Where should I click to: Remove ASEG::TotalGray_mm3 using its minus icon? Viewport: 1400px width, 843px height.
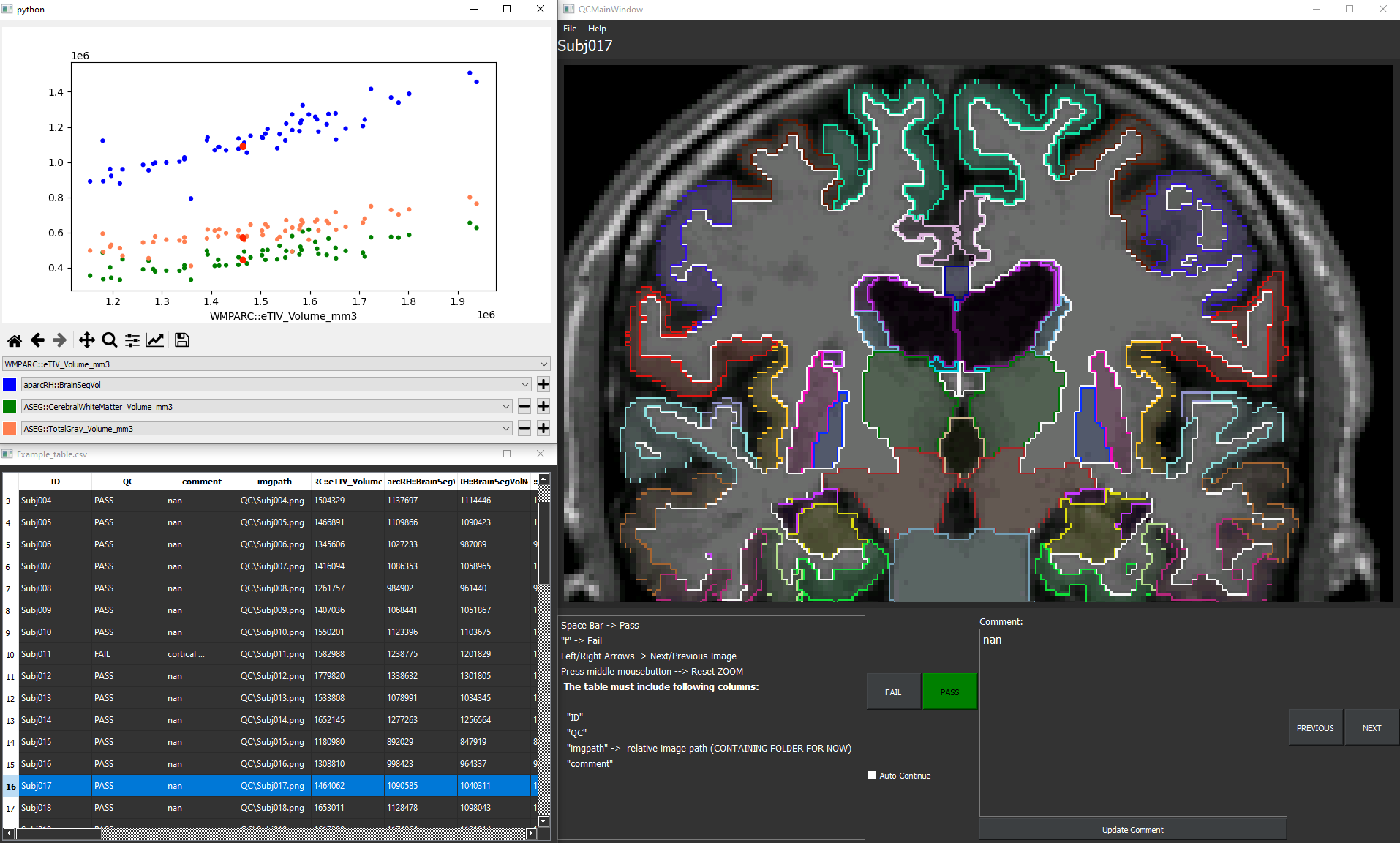pyautogui.click(x=524, y=428)
